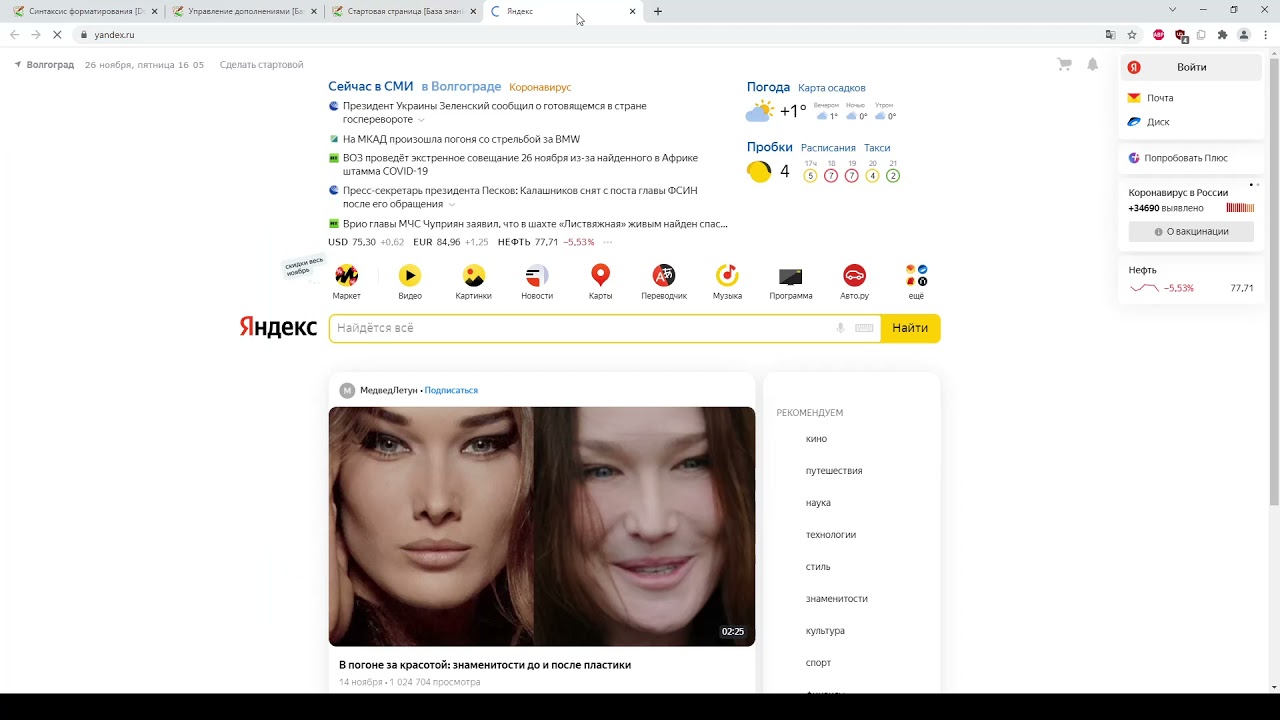1280x720 pixels.
Task: Expand more currency rates ellipsis
Action: 607,242
